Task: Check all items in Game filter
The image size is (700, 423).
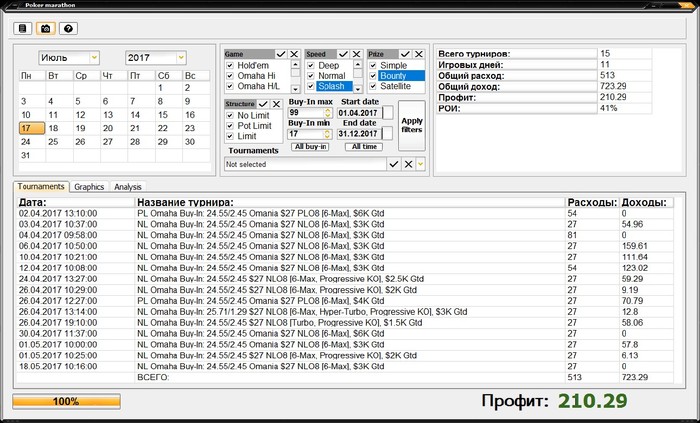Action: pyautogui.click(x=281, y=54)
